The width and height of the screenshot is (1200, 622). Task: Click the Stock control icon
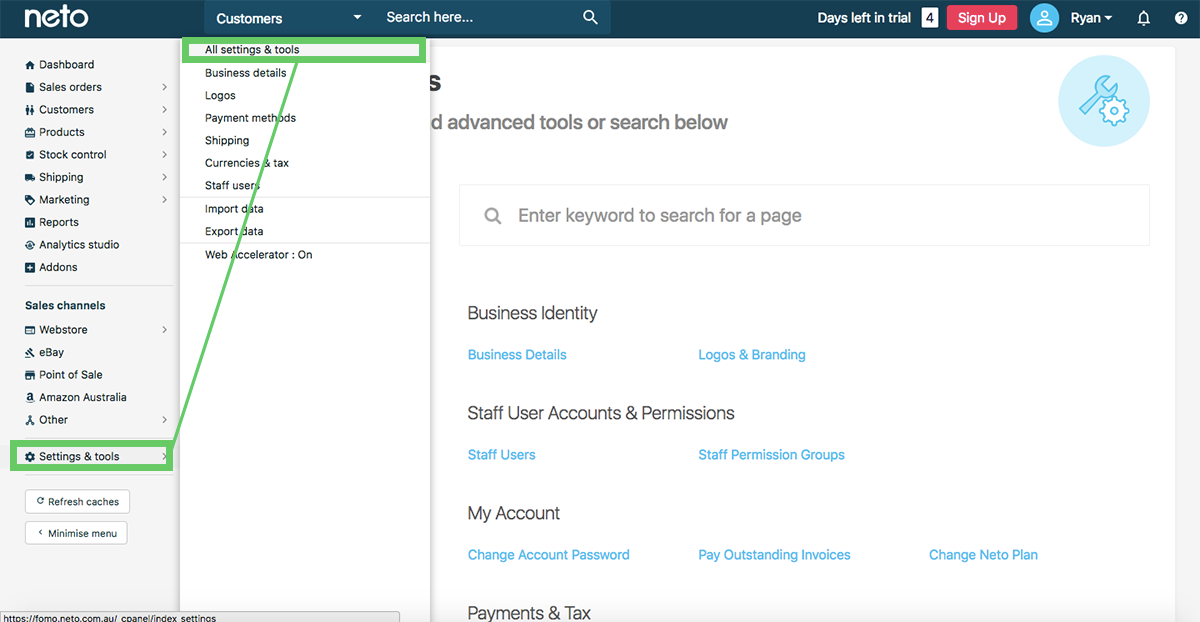(30, 155)
